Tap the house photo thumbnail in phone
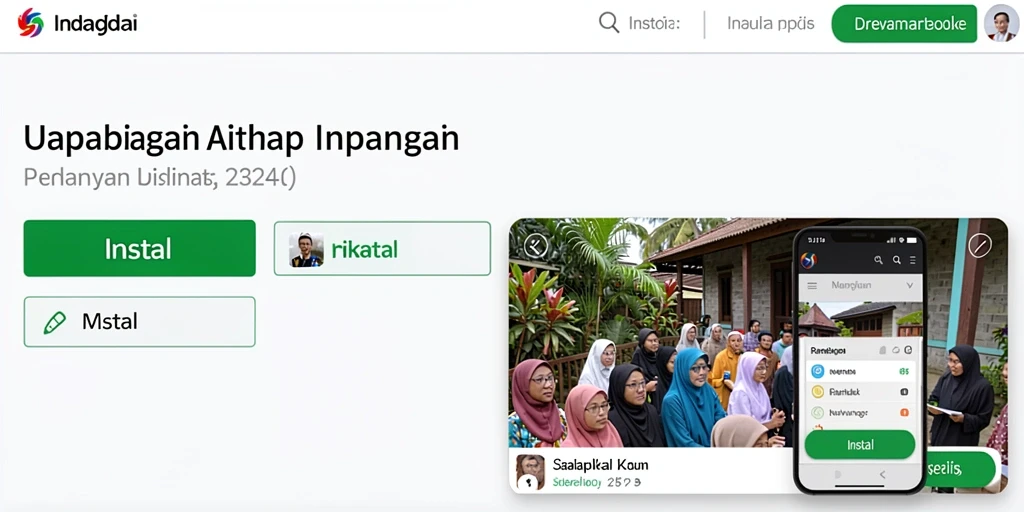 coord(860,319)
